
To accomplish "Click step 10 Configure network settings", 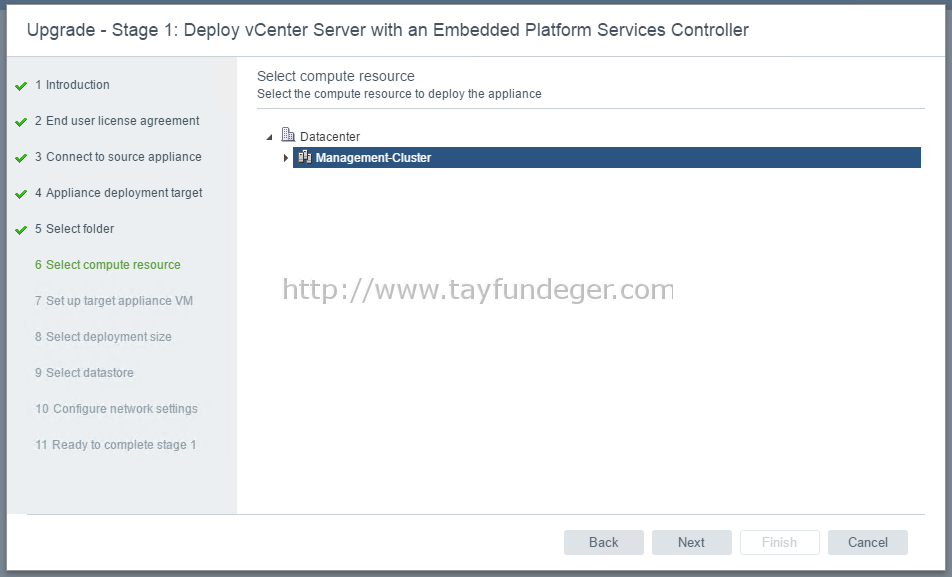I will (x=116, y=409).
